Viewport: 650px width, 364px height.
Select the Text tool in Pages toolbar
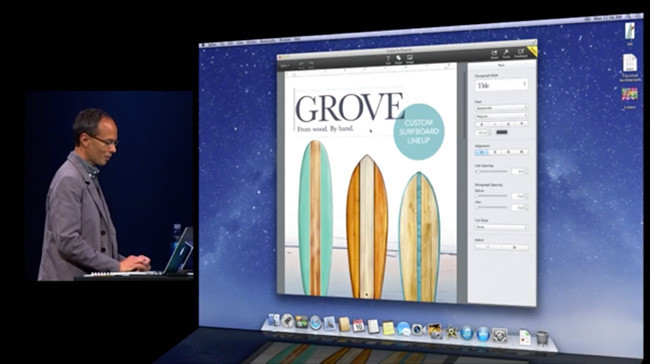(388, 60)
